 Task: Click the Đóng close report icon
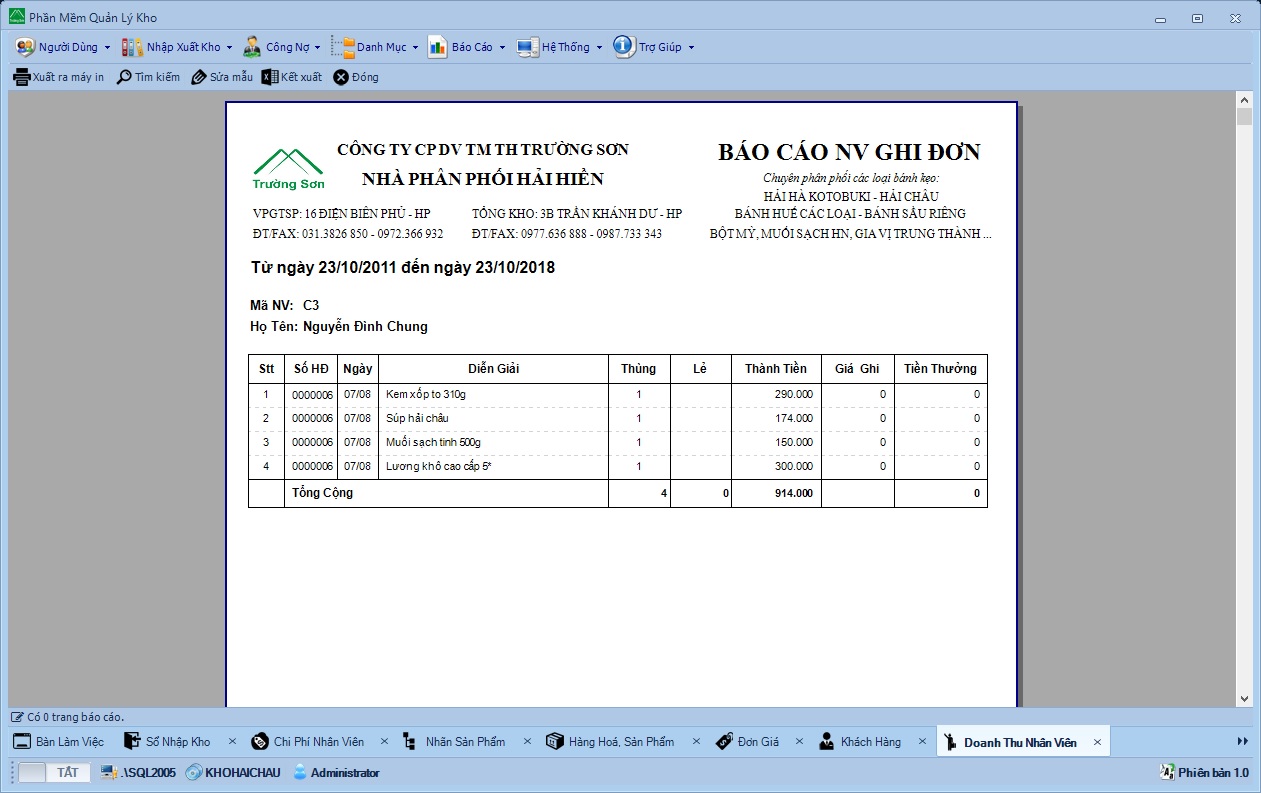(341, 77)
